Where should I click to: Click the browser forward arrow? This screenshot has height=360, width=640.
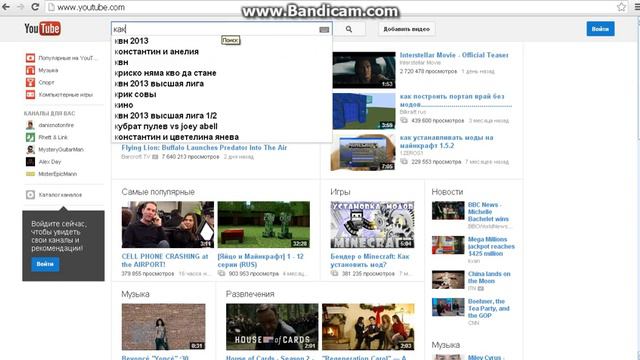click(x=20, y=7)
